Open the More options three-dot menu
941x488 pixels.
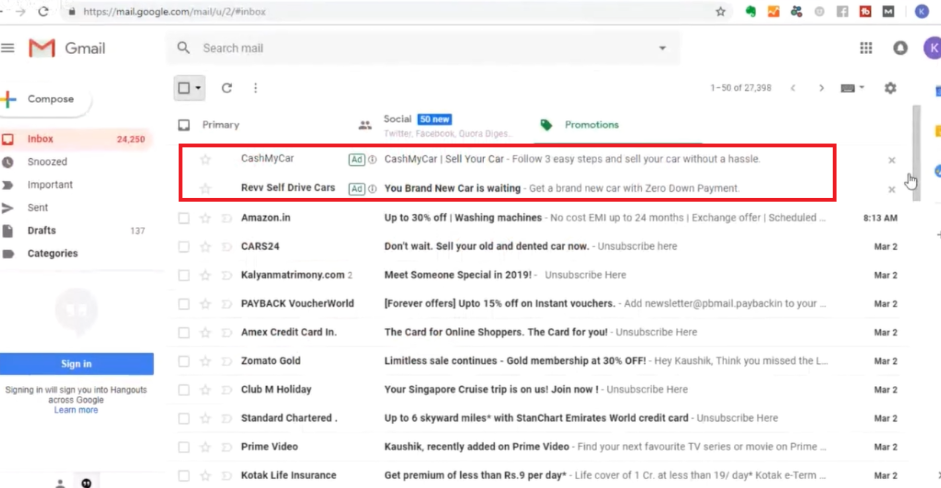pyautogui.click(x=256, y=88)
